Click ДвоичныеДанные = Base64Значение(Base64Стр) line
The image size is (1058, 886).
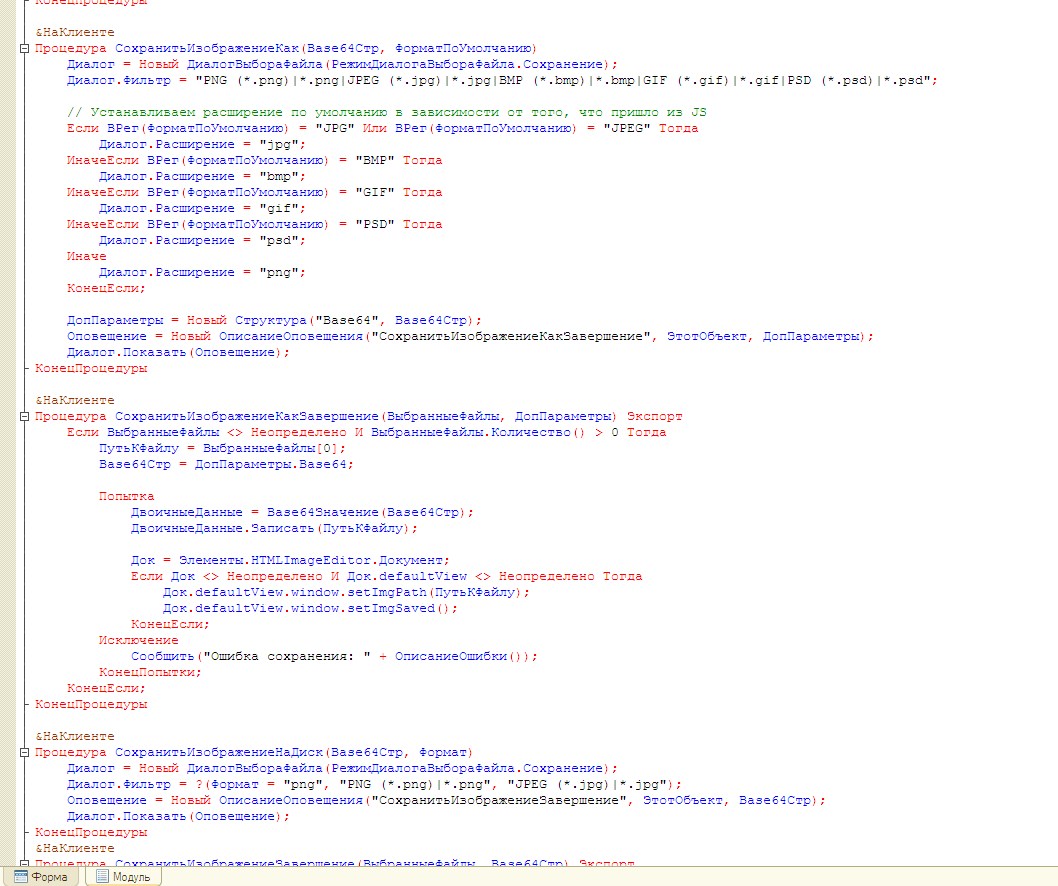(302, 513)
